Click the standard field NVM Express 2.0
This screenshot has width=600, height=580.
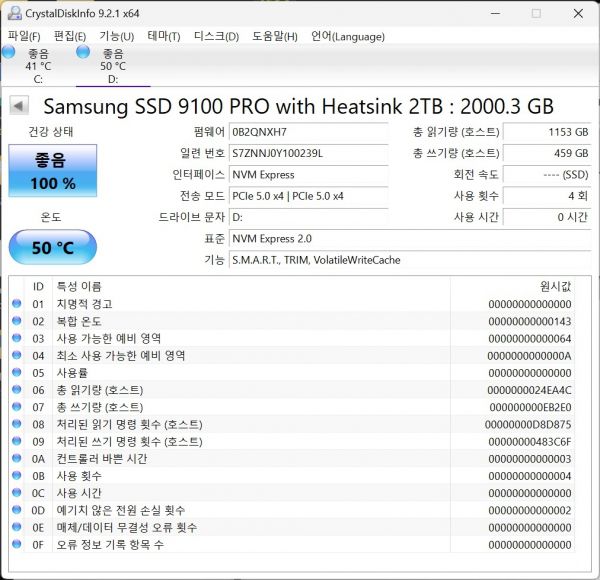410,239
